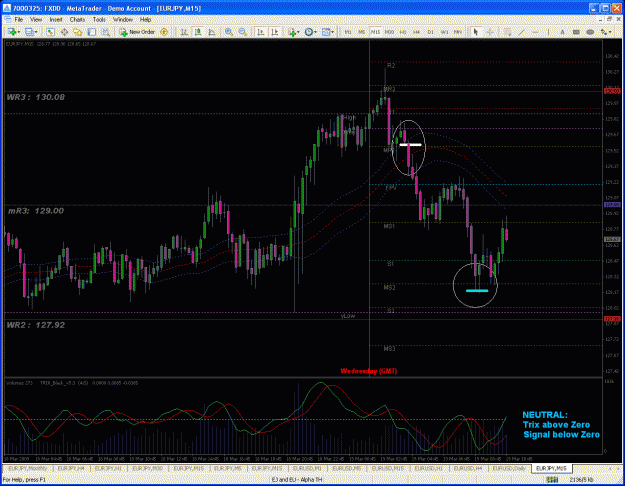
Task: Select the Trendline drawing tool
Action: click(x=521, y=32)
